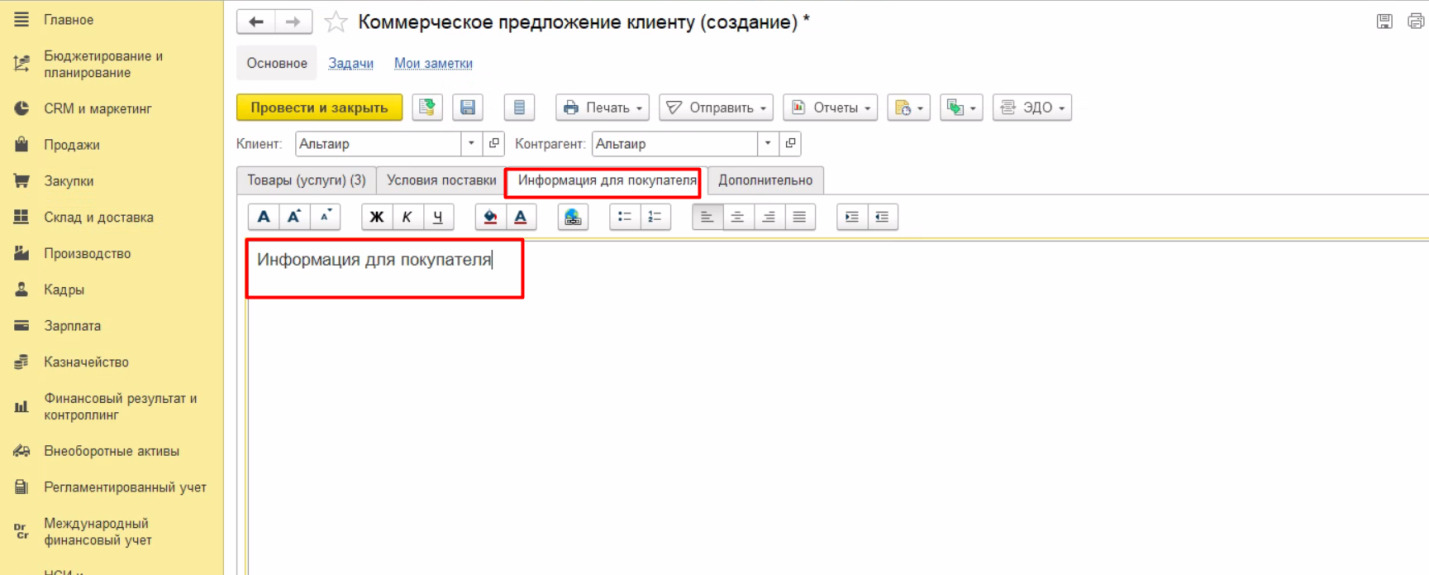The image size is (1429, 575).
Task: Click Провести и закрыть button
Action: pyautogui.click(x=319, y=108)
